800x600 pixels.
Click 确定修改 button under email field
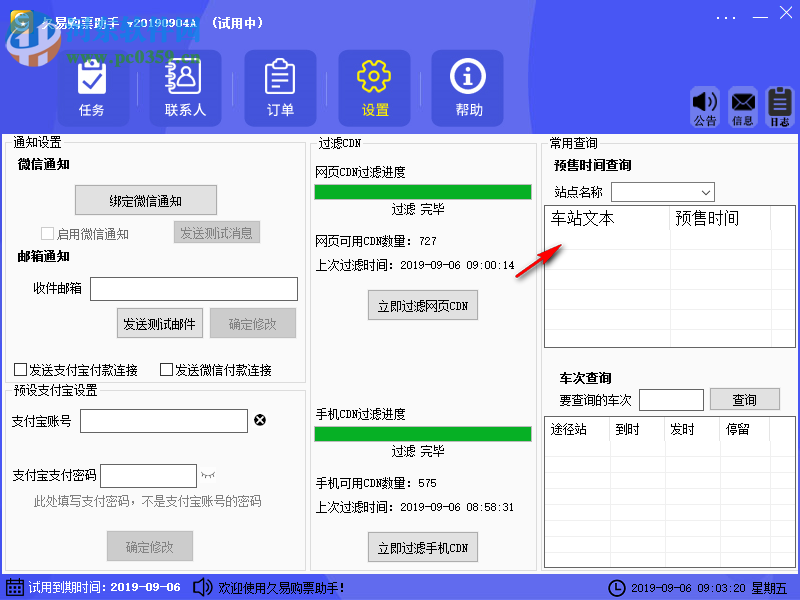(253, 323)
